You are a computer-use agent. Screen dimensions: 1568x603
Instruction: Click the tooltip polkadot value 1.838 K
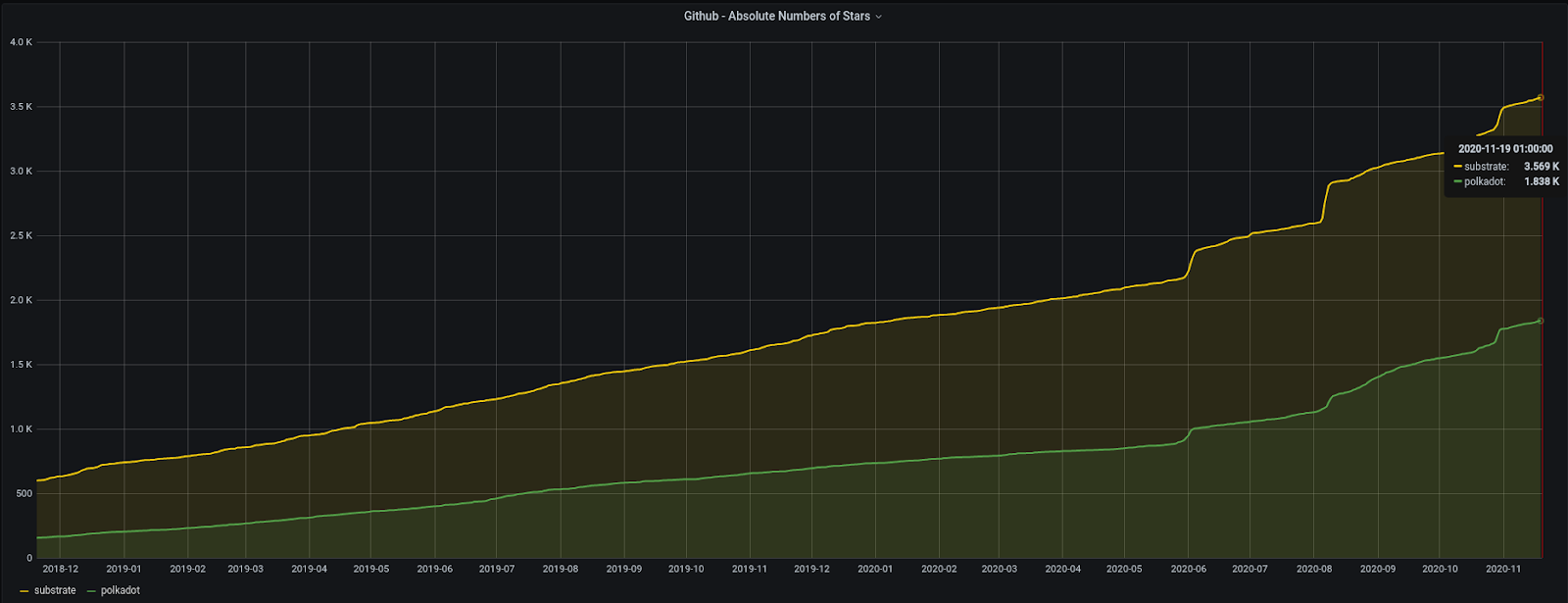[1542, 181]
